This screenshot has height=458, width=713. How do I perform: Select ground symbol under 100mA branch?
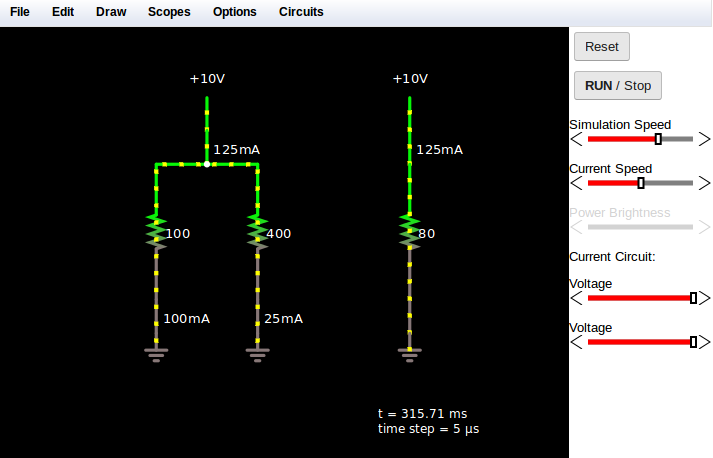pyautogui.click(x=156, y=355)
